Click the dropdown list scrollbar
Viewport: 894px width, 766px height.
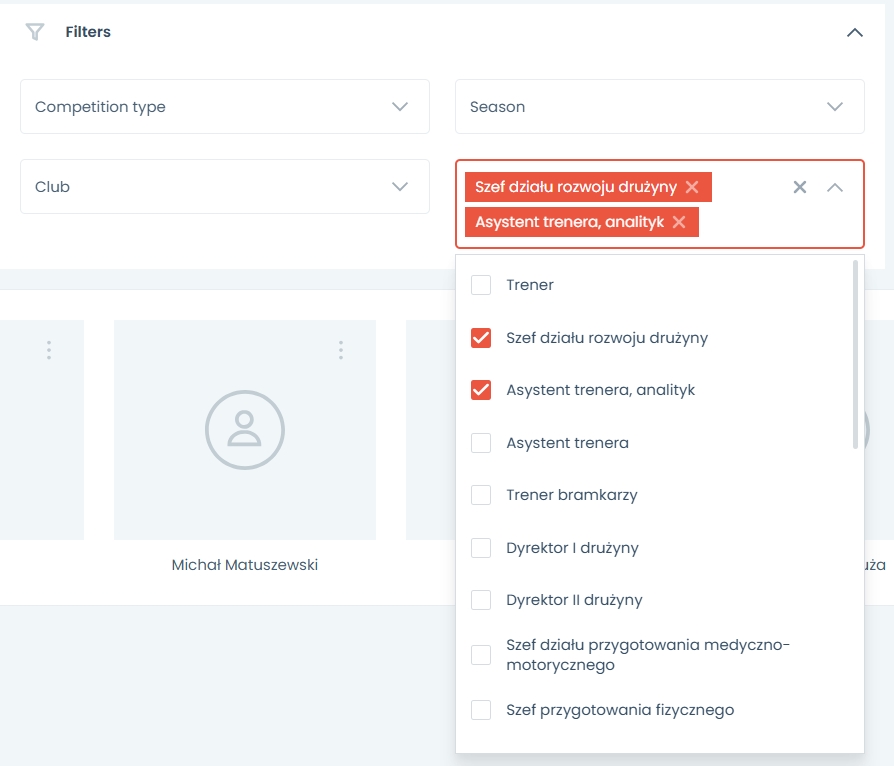tap(855, 355)
